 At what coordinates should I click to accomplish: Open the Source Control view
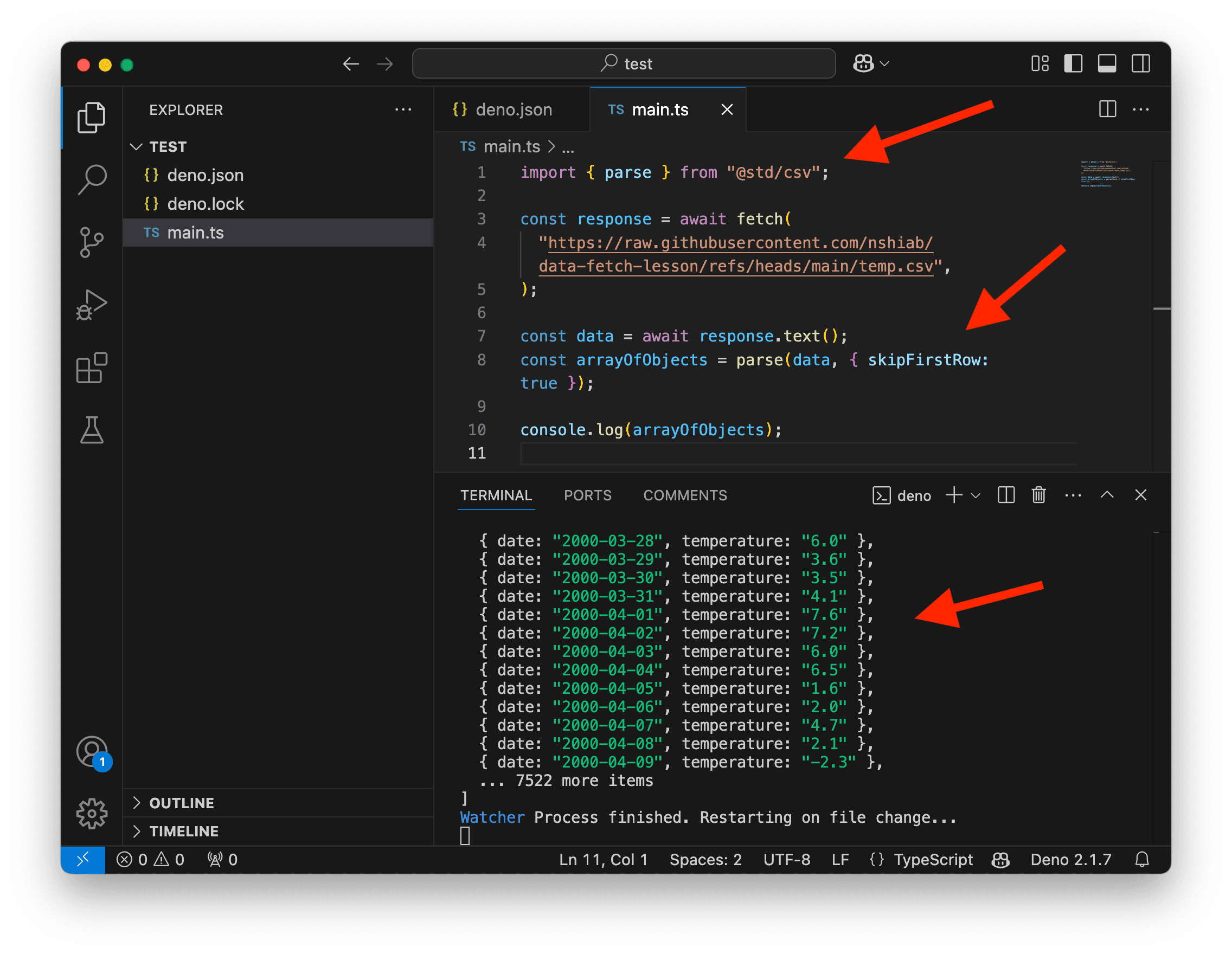[92, 242]
